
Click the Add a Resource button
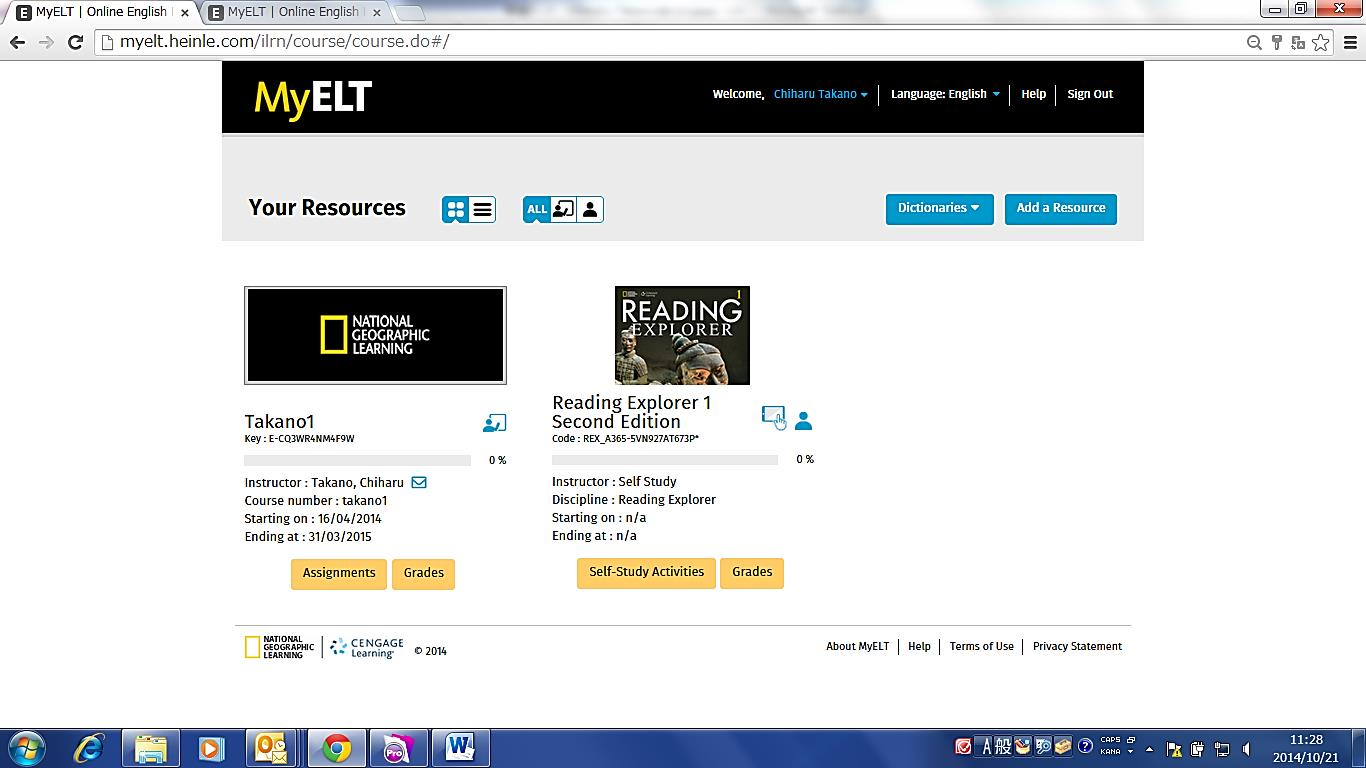click(1061, 208)
